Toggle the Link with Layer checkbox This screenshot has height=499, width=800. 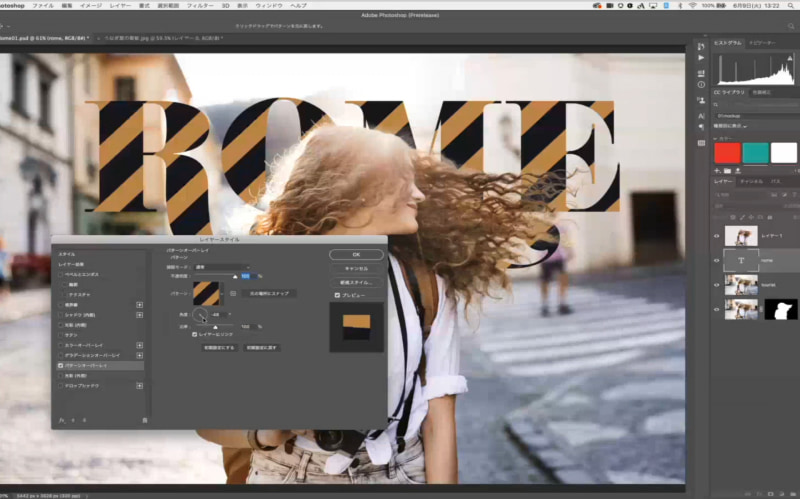194,334
